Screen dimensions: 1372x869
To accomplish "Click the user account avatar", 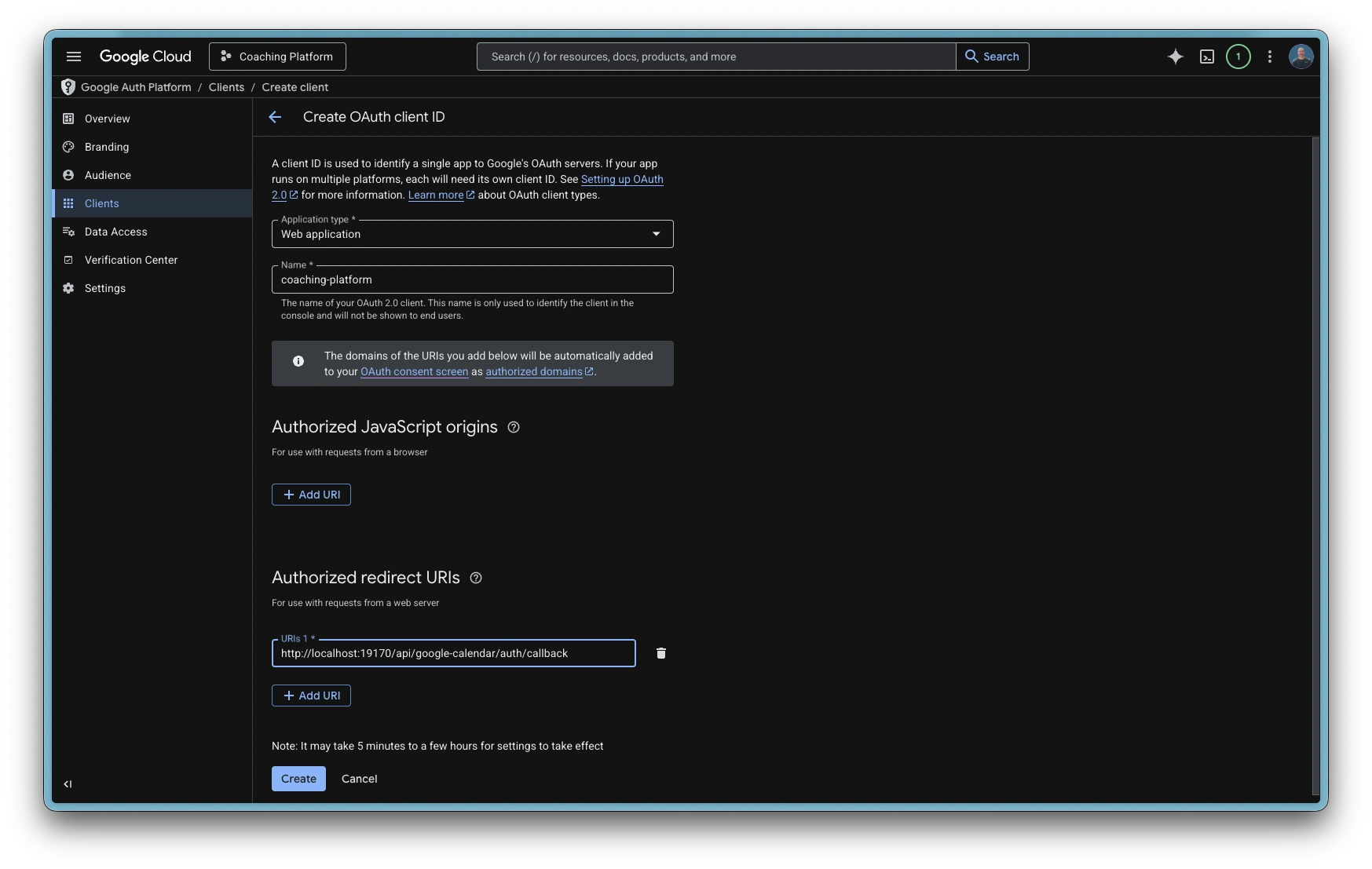I will coord(1301,57).
